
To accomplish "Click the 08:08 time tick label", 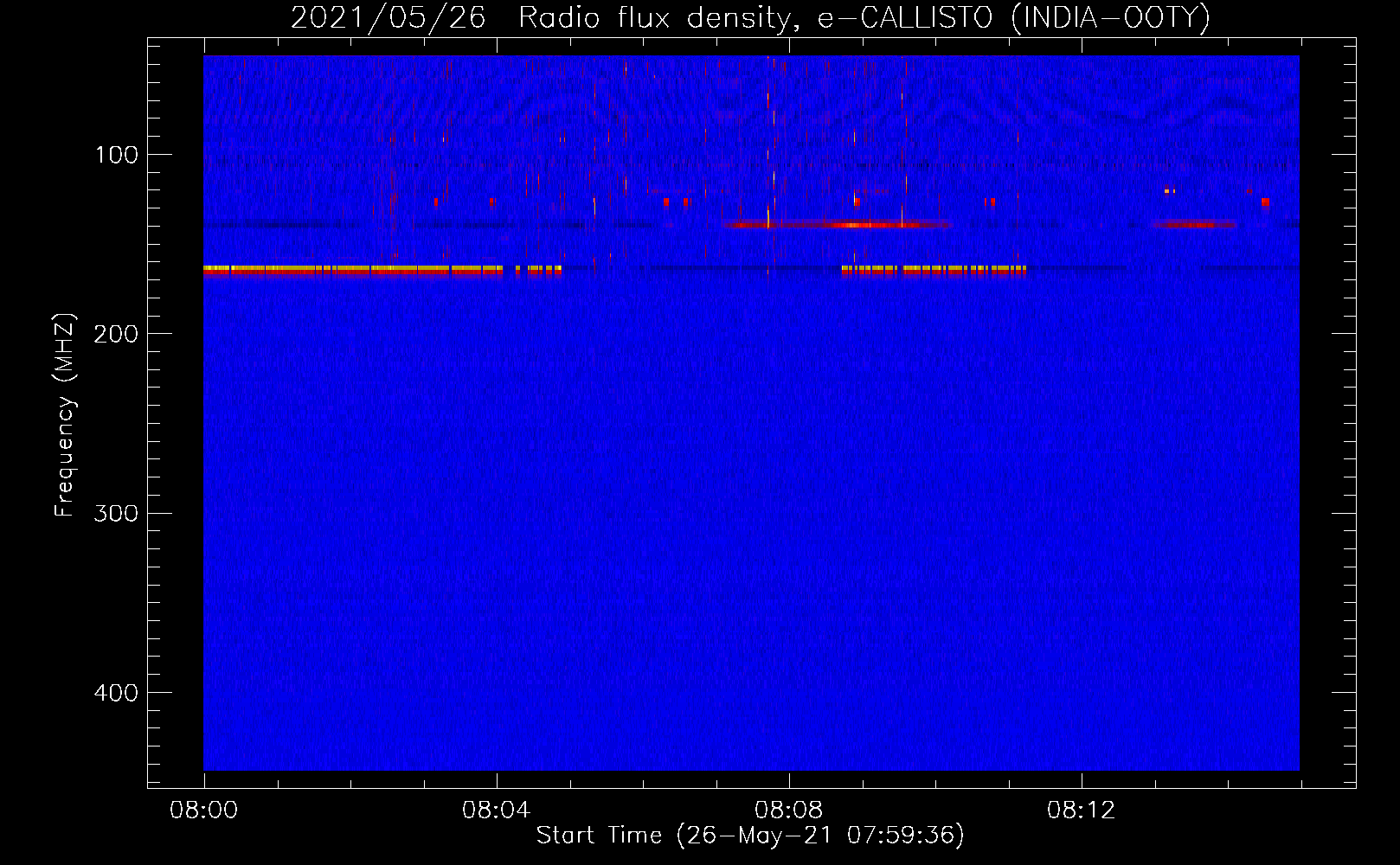I will 788,811.
